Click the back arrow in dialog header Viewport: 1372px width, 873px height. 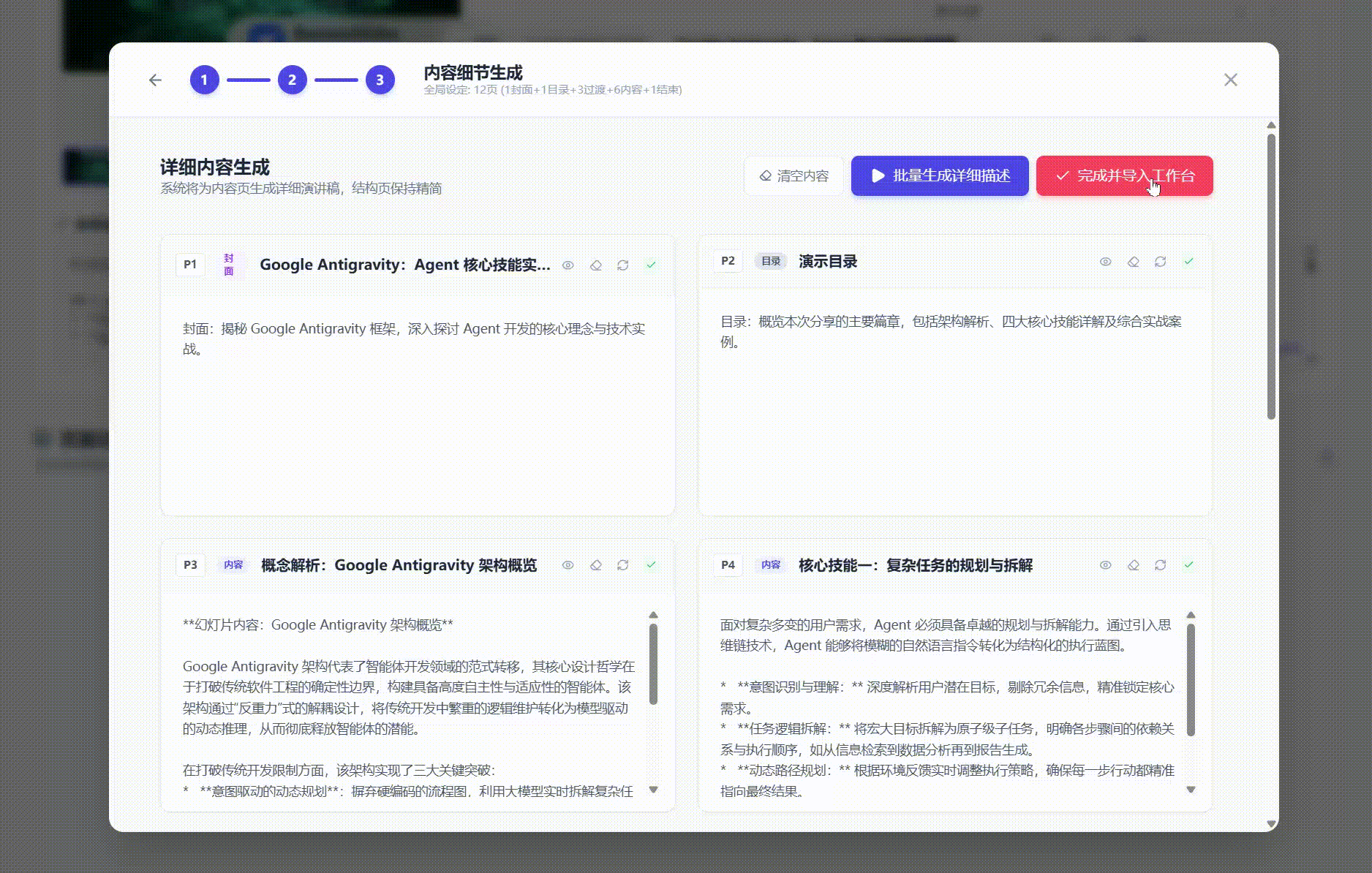point(155,80)
